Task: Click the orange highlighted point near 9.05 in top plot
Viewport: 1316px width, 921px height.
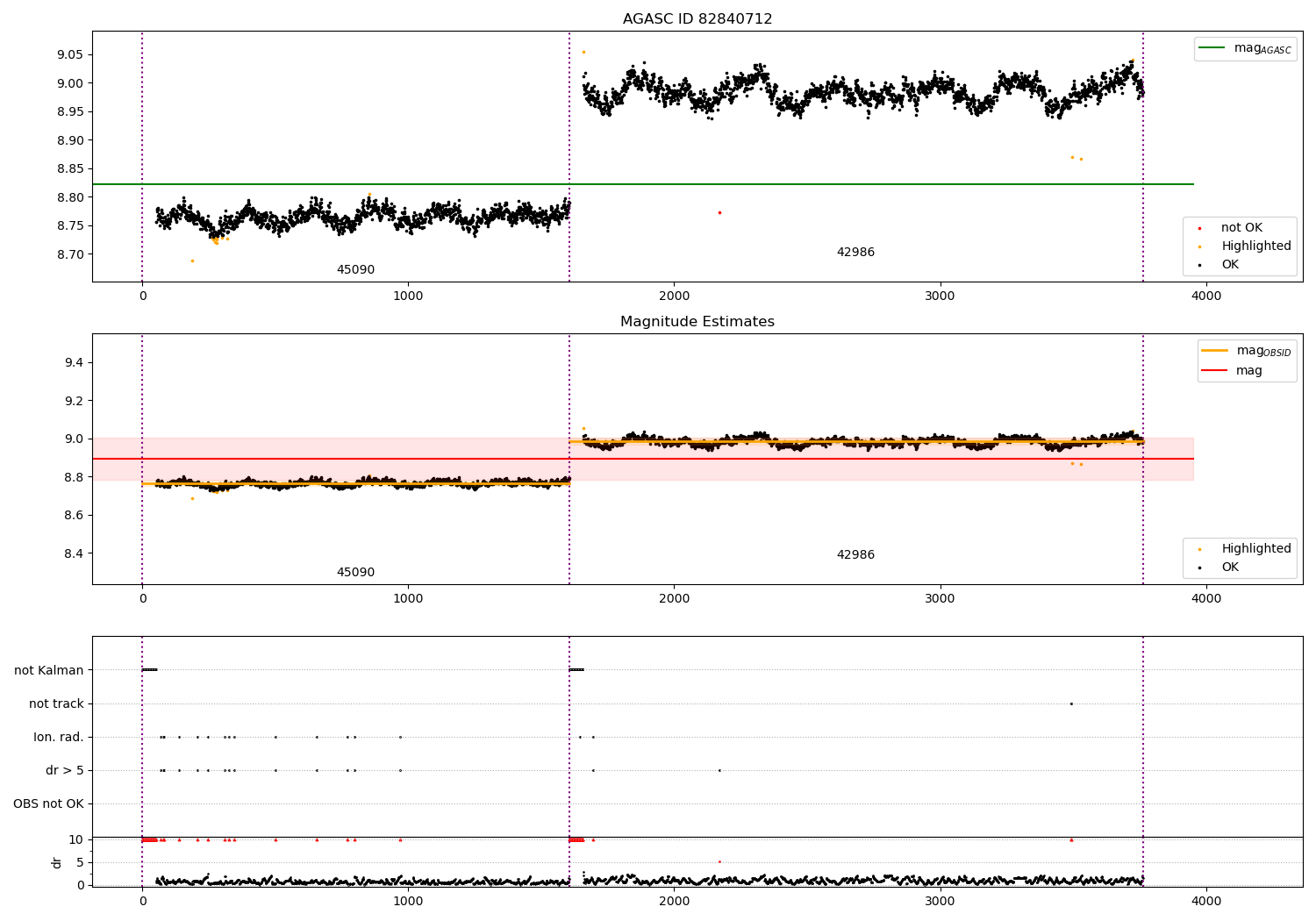Action: coord(583,52)
